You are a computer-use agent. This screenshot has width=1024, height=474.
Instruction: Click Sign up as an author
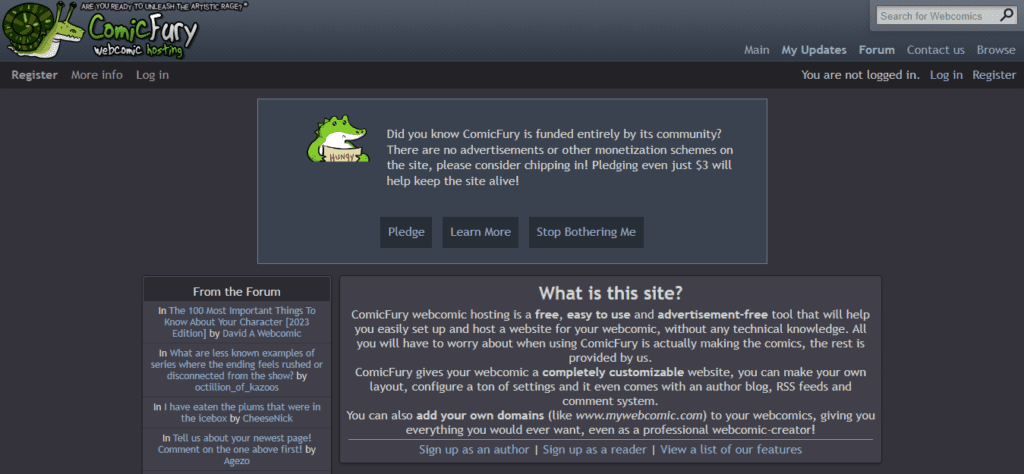[x=474, y=450]
